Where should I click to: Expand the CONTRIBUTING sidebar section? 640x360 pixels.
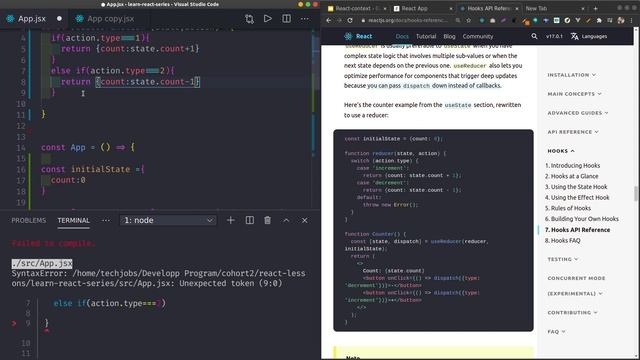pyautogui.click(x=572, y=313)
